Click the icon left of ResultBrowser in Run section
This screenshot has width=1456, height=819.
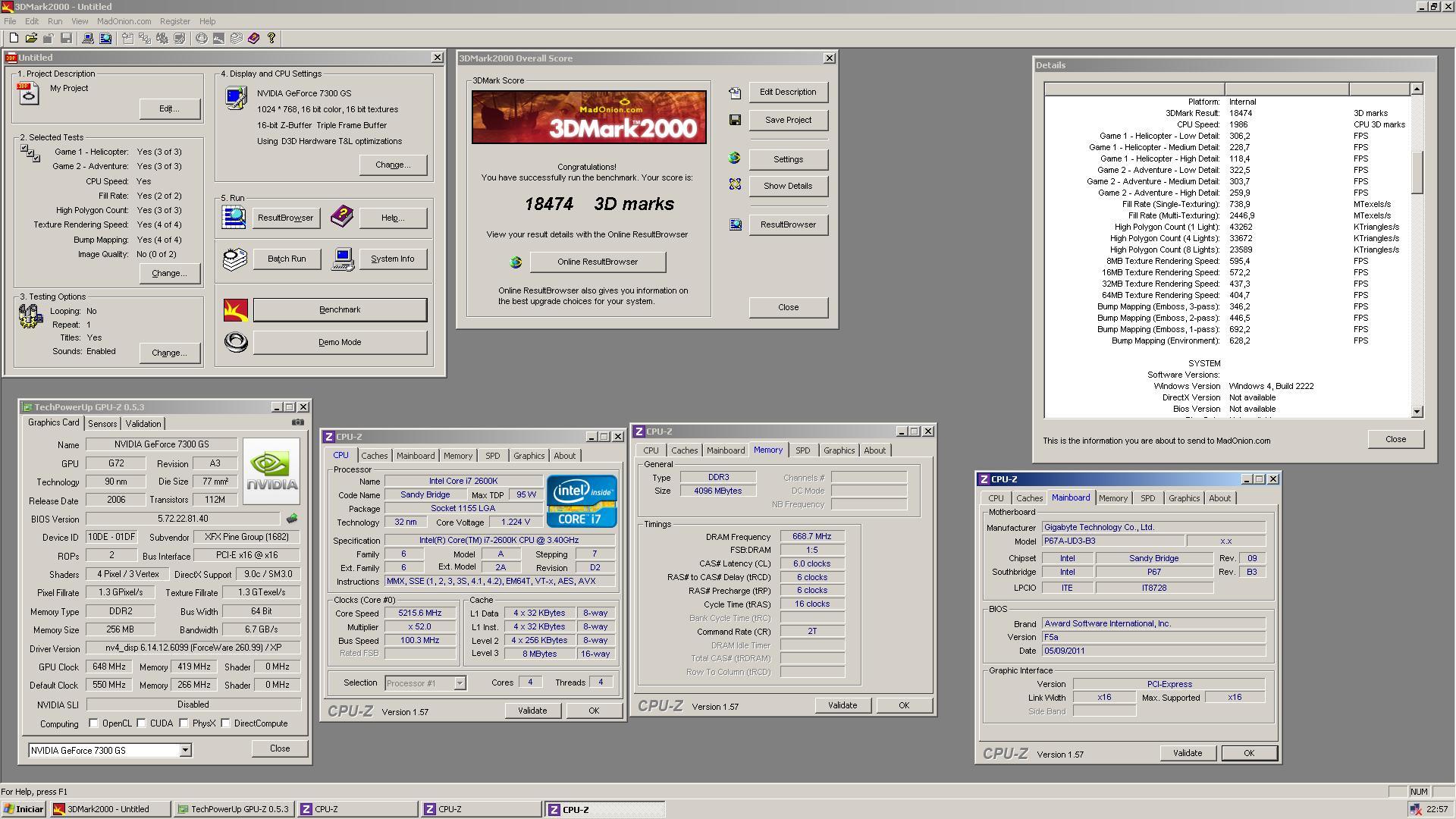(234, 218)
